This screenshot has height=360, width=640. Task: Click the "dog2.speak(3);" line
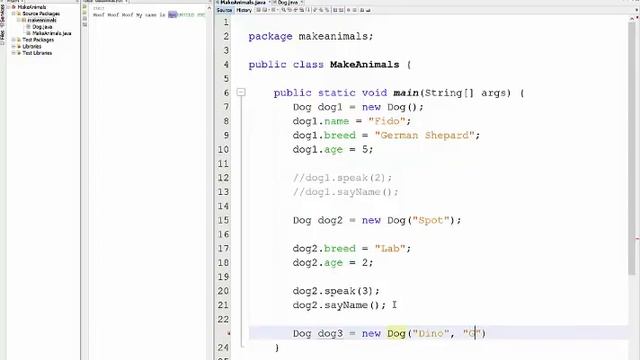coord(336,291)
